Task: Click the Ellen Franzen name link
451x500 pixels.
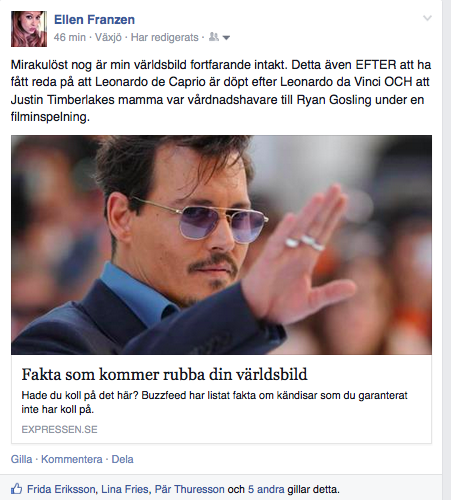Action: click(x=94, y=20)
